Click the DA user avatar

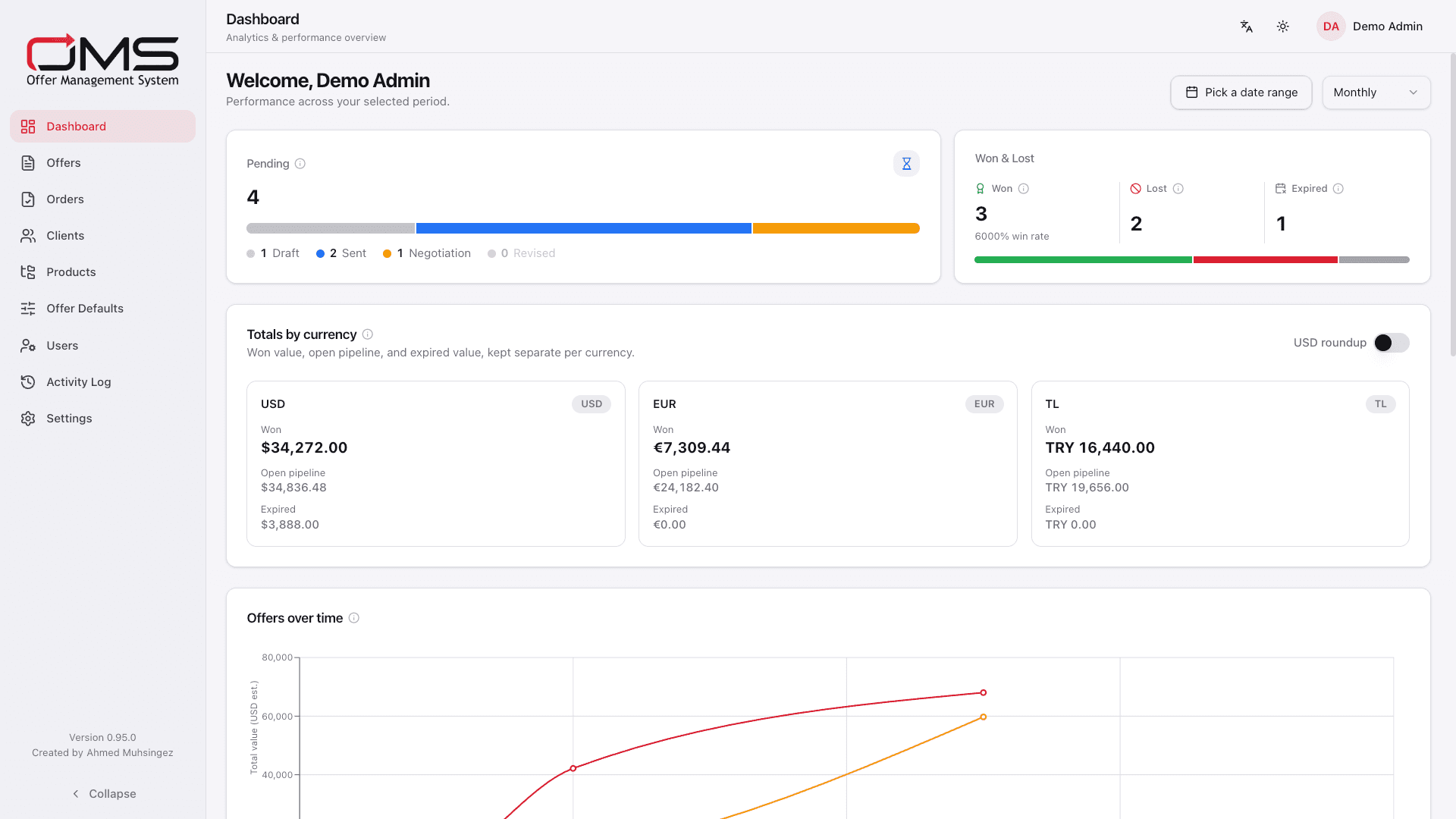click(x=1331, y=27)
